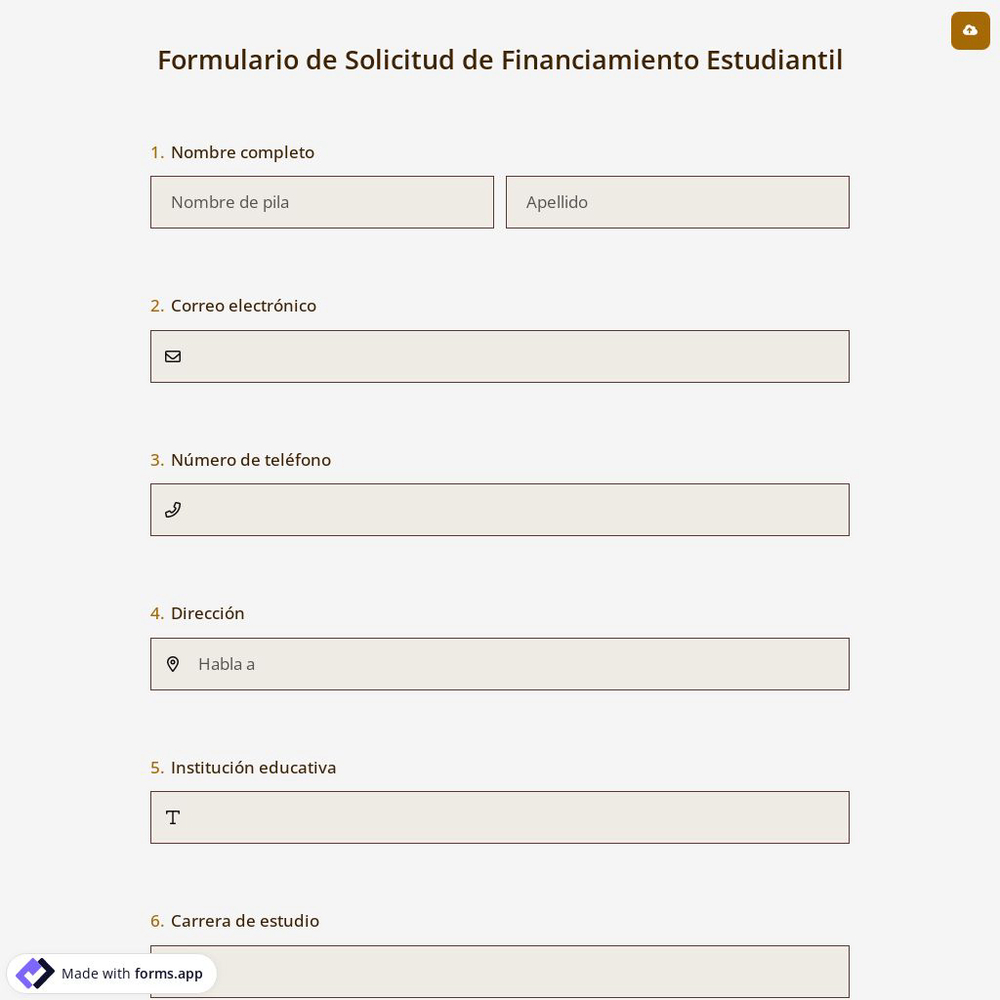Click the forms.app diamond logo bottom left
Screen dimensions: 1000x1000
(x=35, y=973)
